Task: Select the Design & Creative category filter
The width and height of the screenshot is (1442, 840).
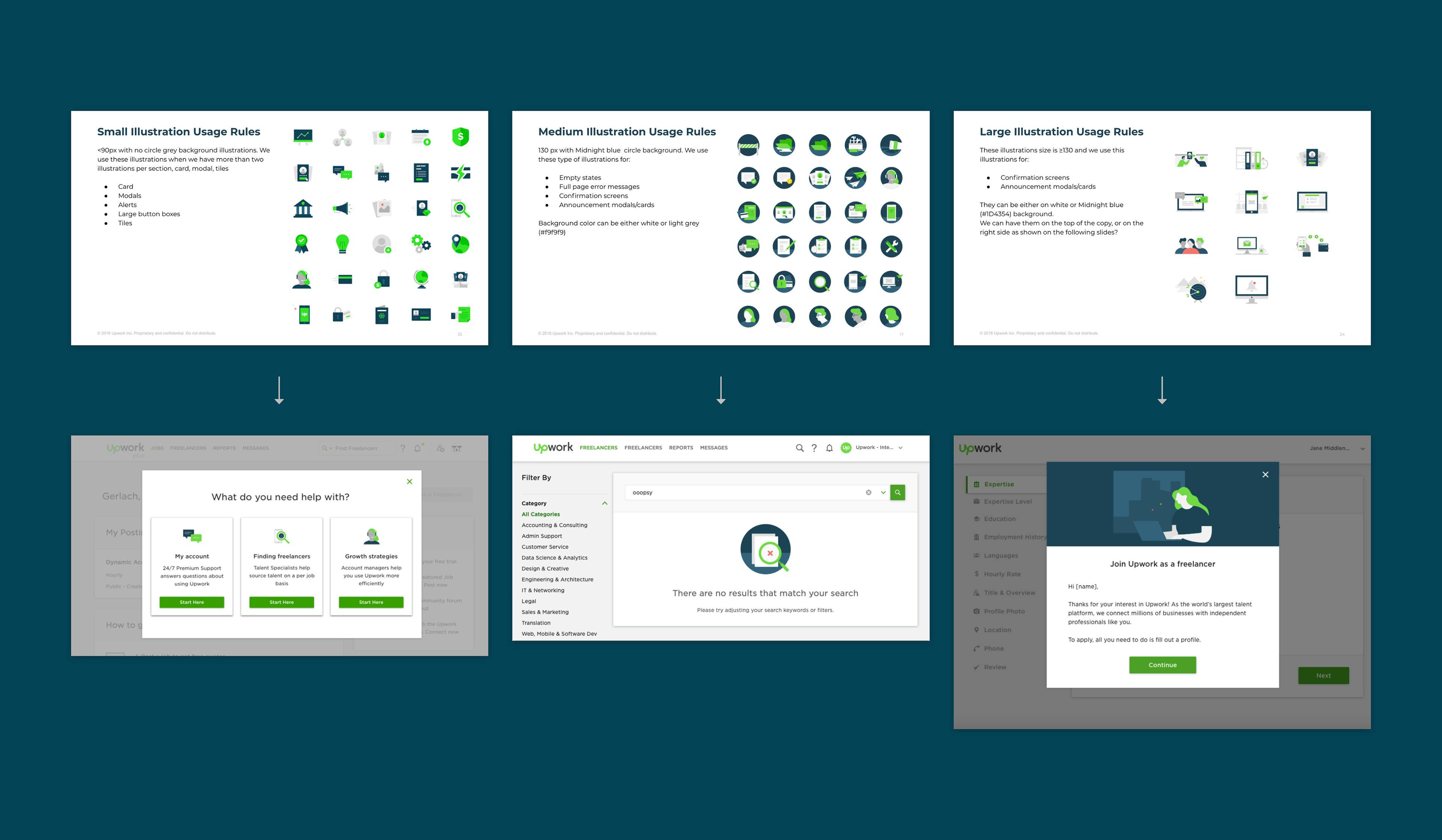Action: (x=545, y=569)
